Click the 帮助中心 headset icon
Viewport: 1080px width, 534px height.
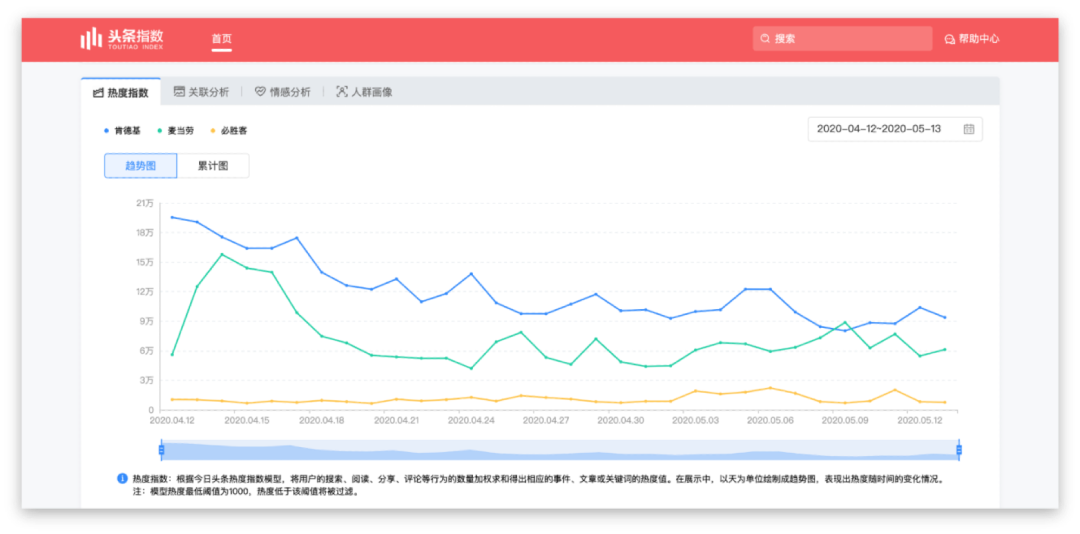pos(949,39)
